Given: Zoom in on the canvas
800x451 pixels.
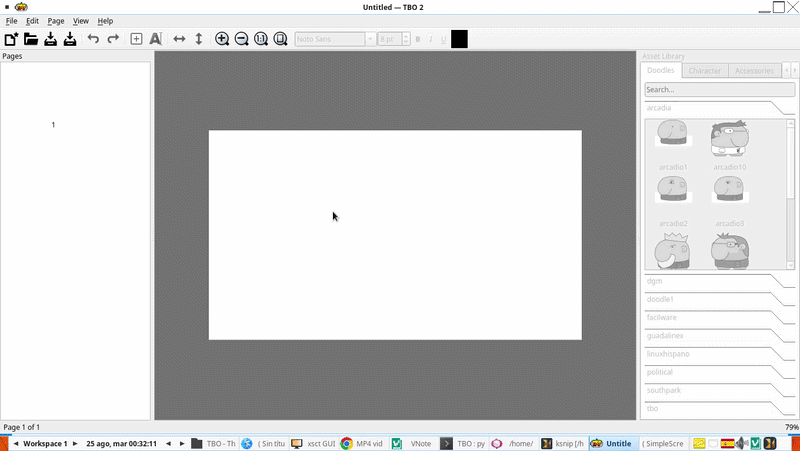Looking at the screenshot, I should click(x=222, y=39).
